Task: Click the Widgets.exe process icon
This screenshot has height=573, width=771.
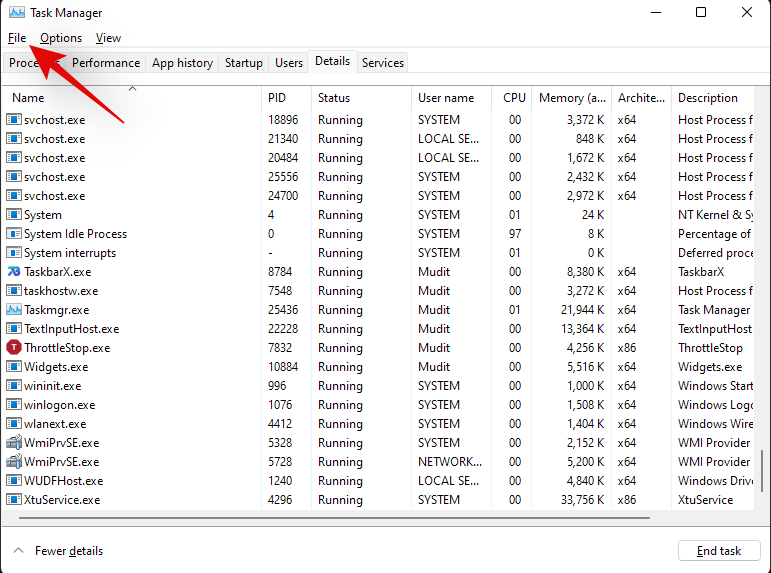Action: [14, 367]
